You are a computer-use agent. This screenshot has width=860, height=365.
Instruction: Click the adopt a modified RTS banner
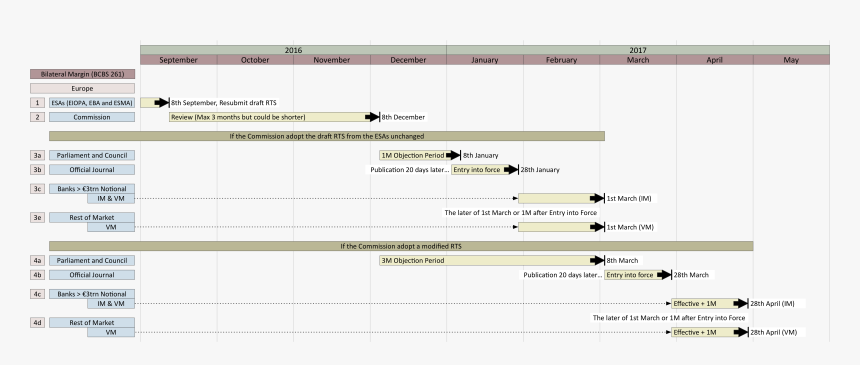pos(401,246)
